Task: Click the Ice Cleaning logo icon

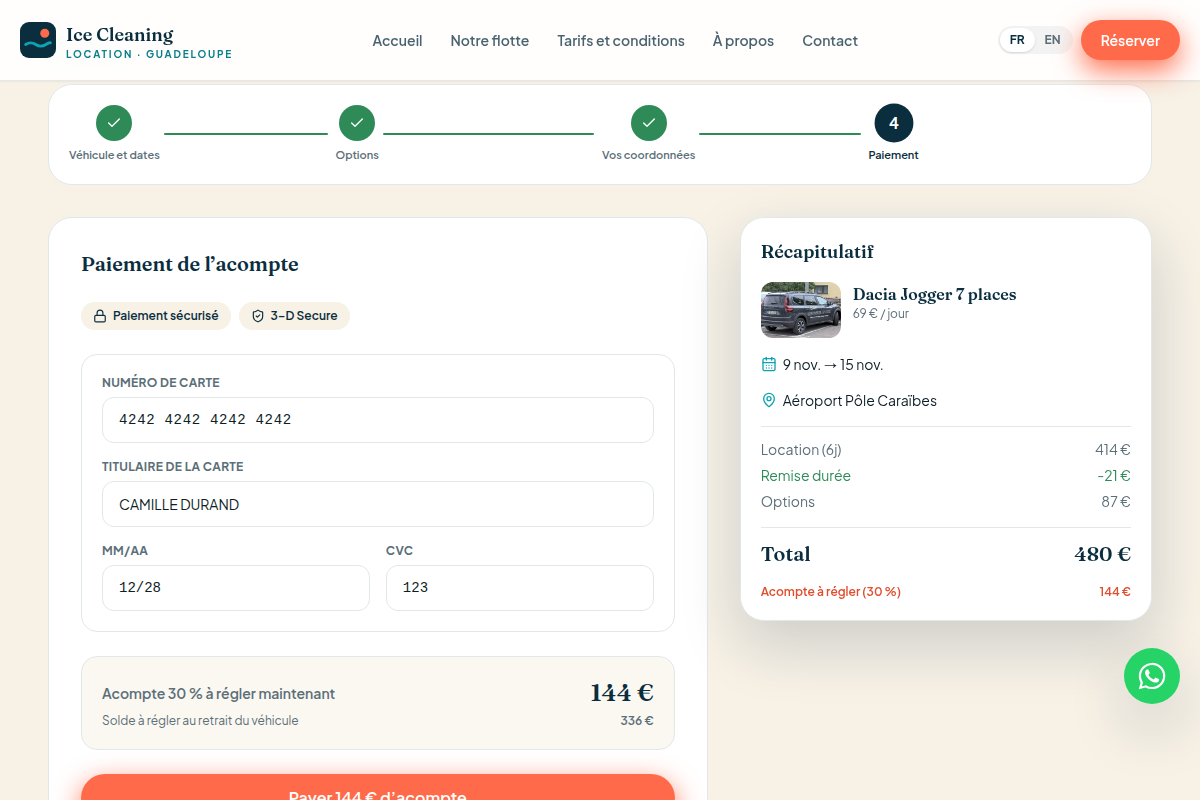Action: 38,40
